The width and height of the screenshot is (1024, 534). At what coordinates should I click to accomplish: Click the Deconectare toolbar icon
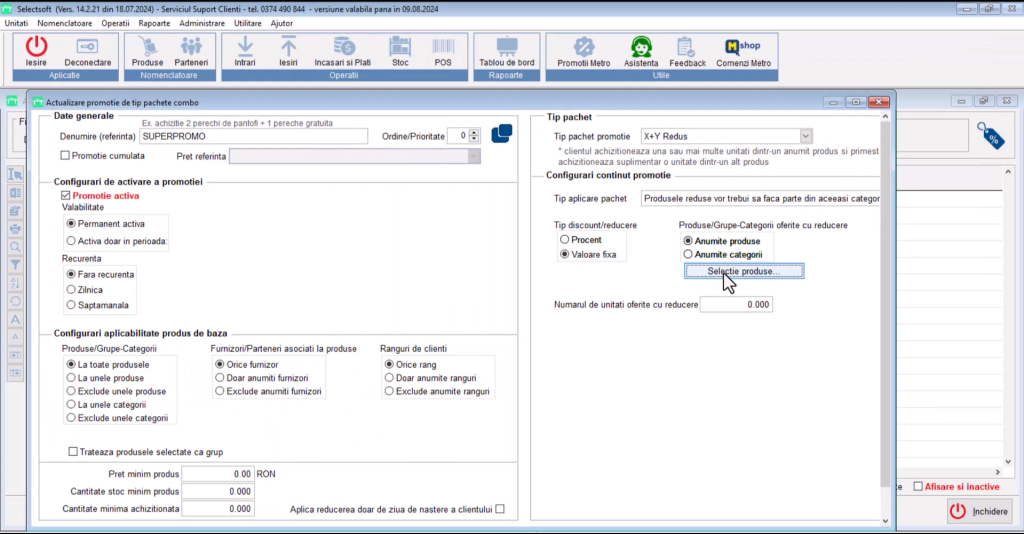coord(88,51)
